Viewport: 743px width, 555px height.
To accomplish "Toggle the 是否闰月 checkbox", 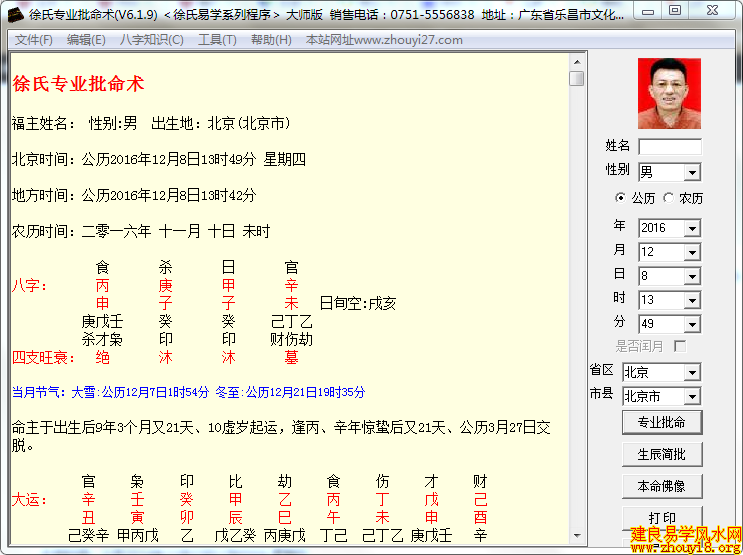I will [x=681, y=346].
